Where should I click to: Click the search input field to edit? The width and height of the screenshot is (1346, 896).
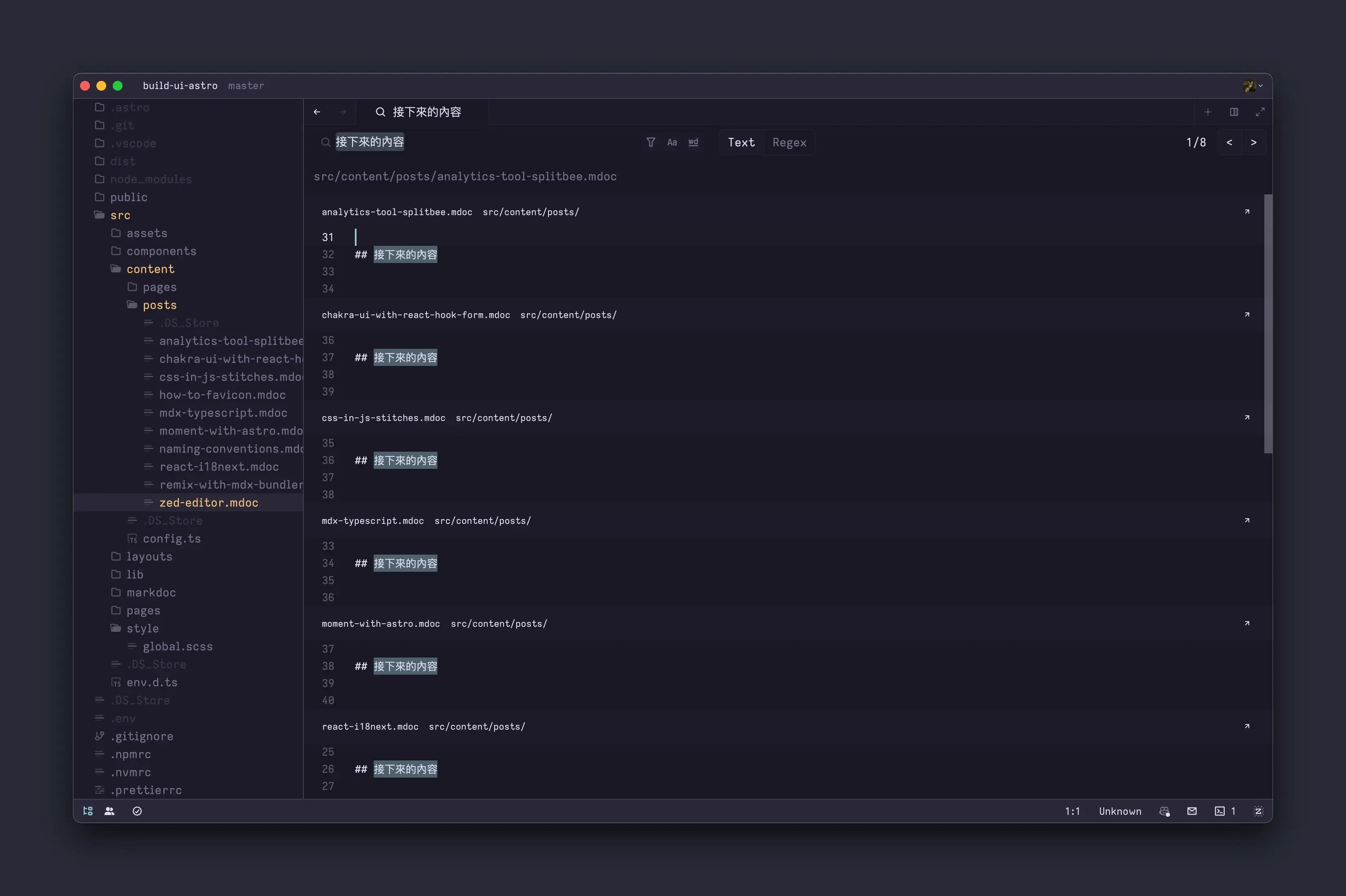tap(483, 141)
